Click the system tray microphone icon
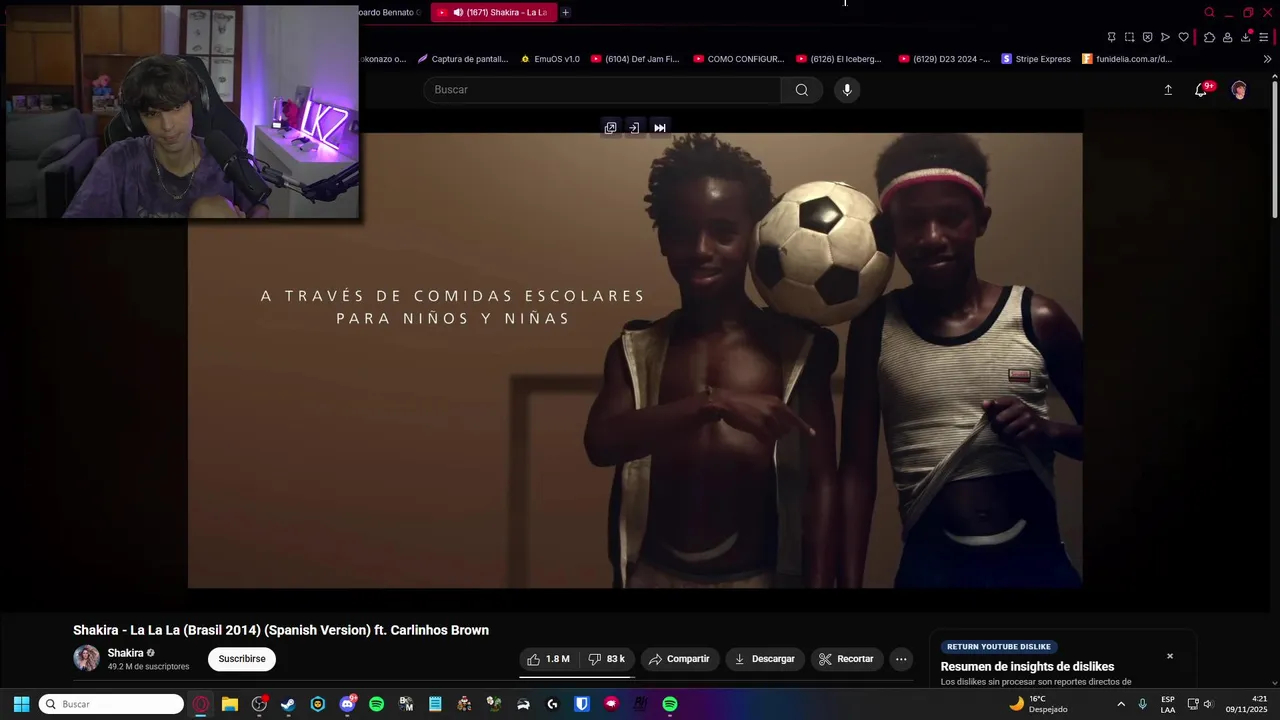 (1142, 704)
